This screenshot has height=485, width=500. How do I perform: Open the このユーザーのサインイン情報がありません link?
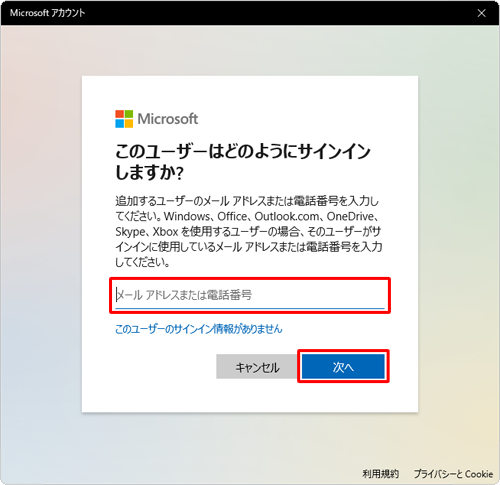(199, 329)
